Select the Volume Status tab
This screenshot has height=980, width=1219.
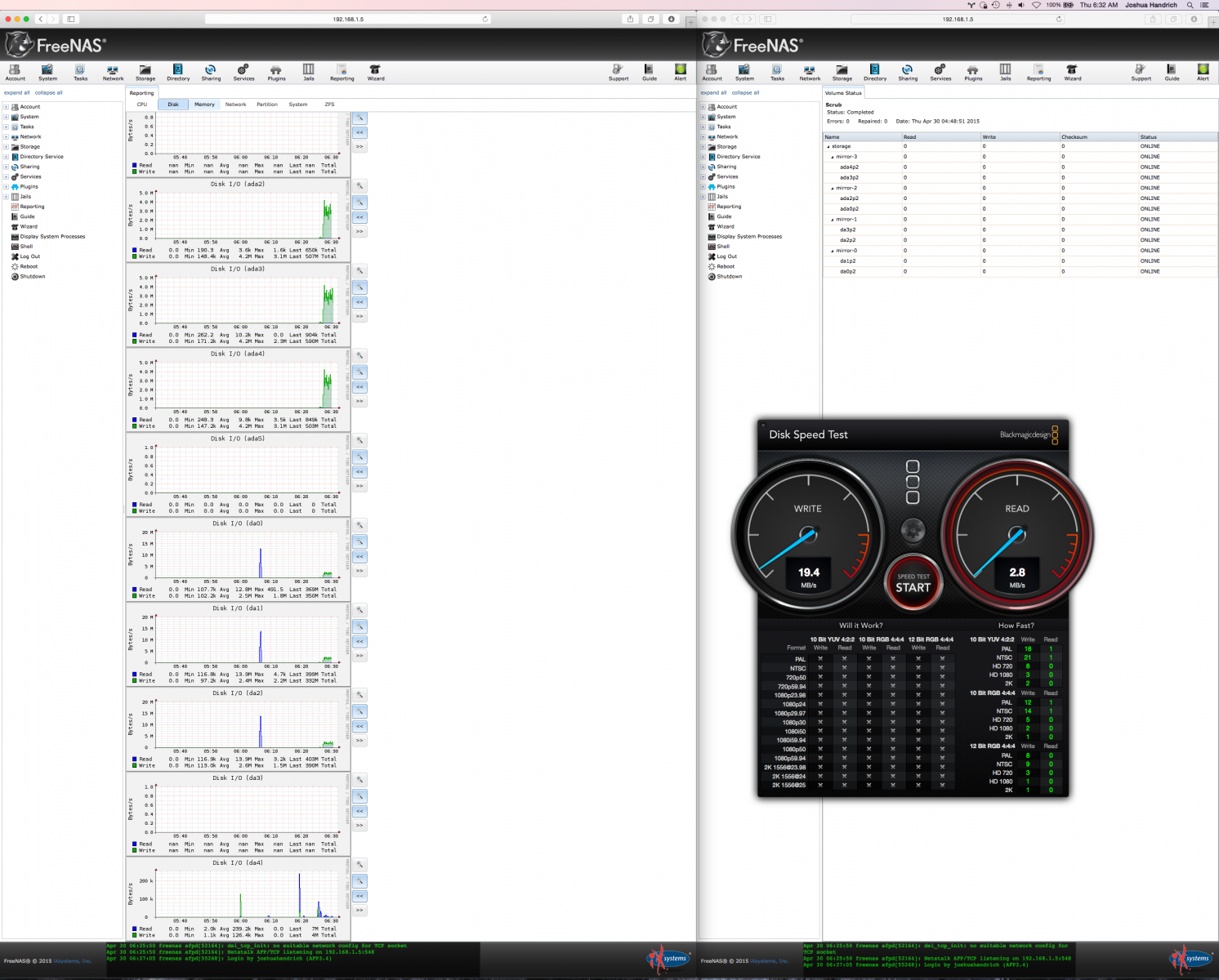pos(842,93)
